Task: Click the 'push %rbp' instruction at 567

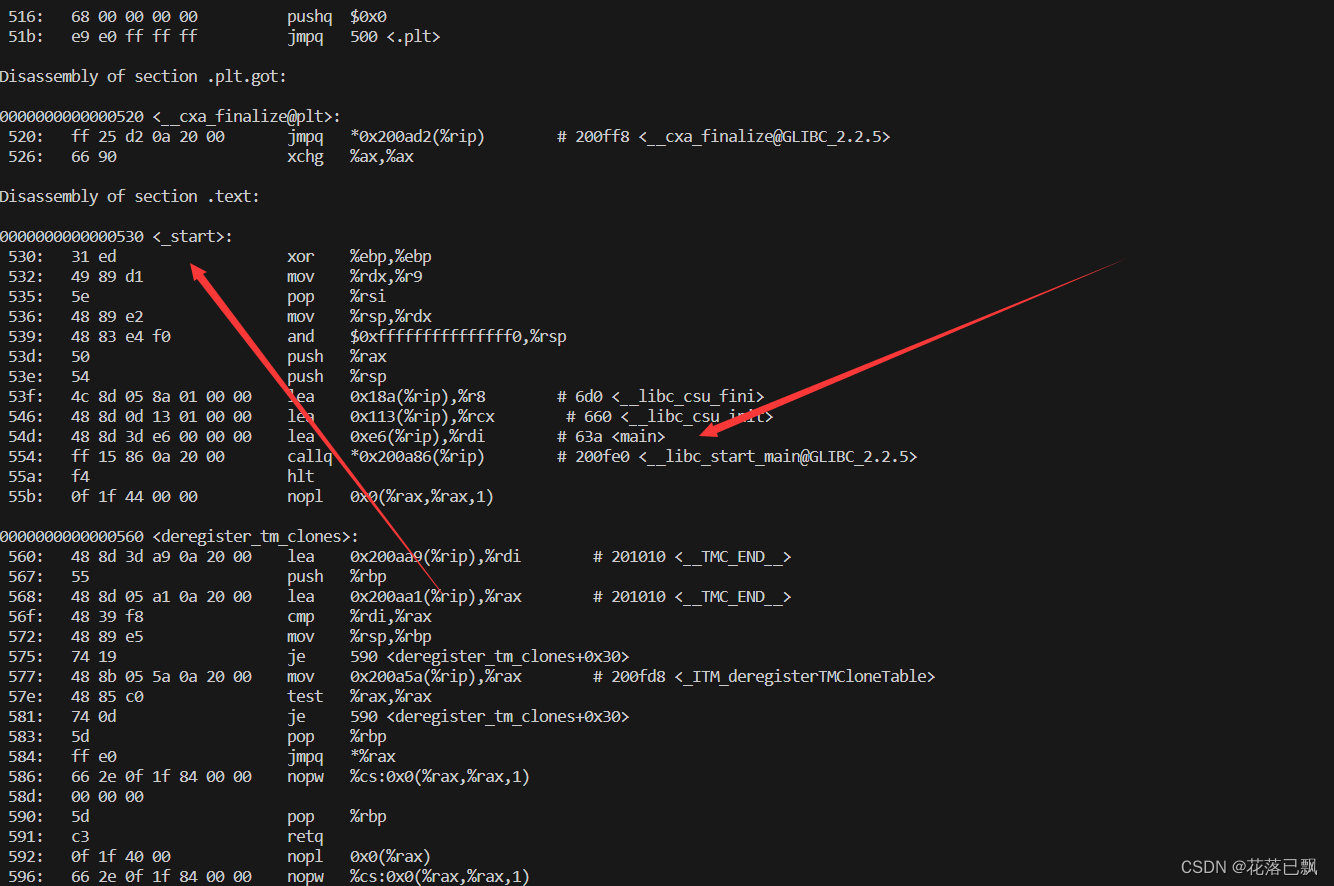Action: tap(336, 577)
